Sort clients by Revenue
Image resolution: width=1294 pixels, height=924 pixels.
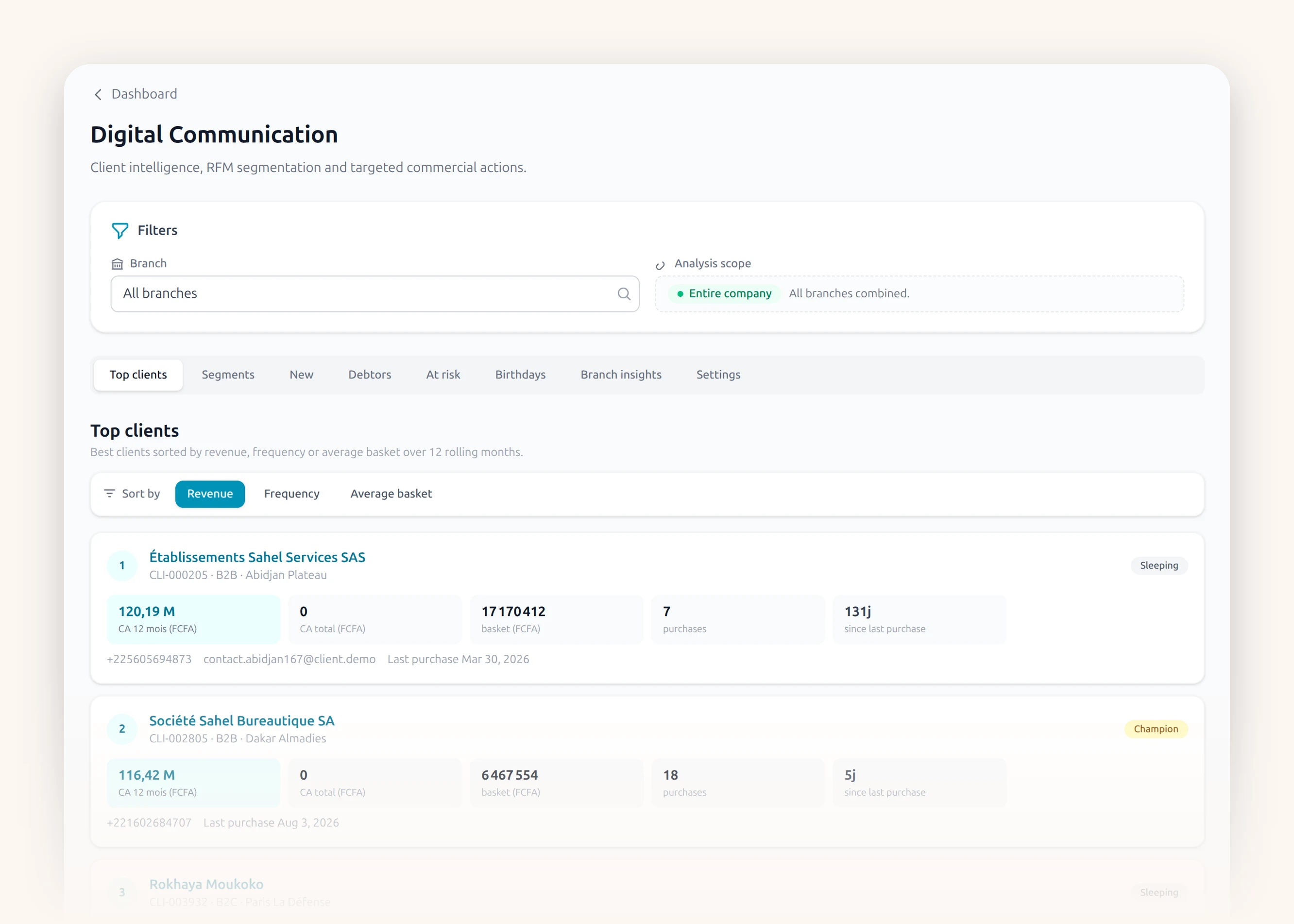coord(210,494)
